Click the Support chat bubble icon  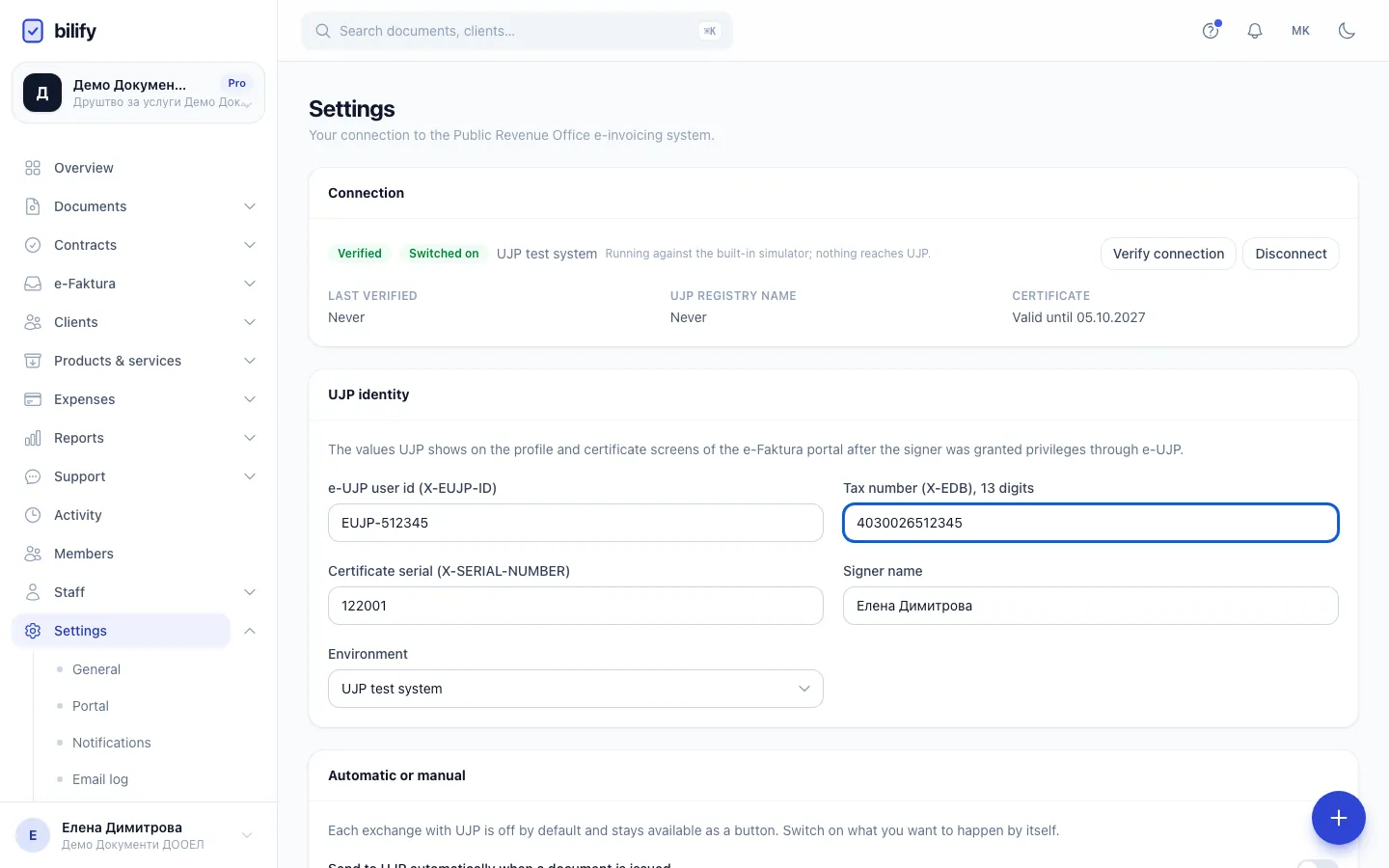33,476
